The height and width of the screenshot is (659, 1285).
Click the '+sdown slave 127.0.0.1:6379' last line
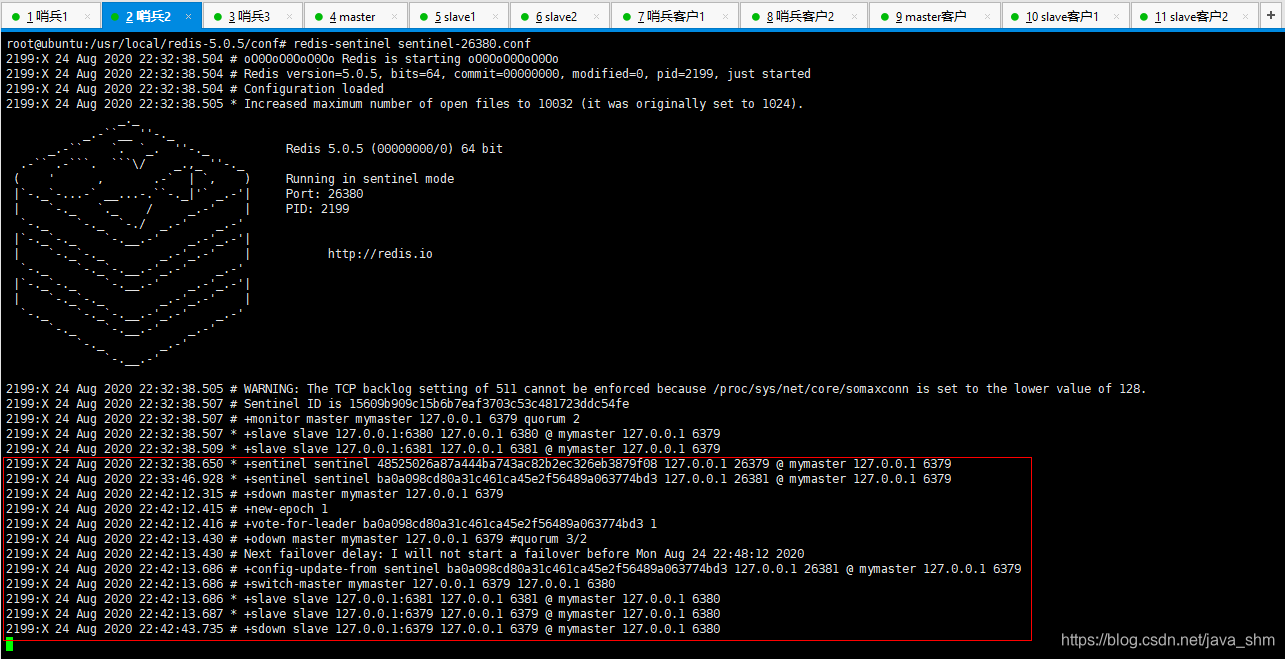tap(363, 629)
